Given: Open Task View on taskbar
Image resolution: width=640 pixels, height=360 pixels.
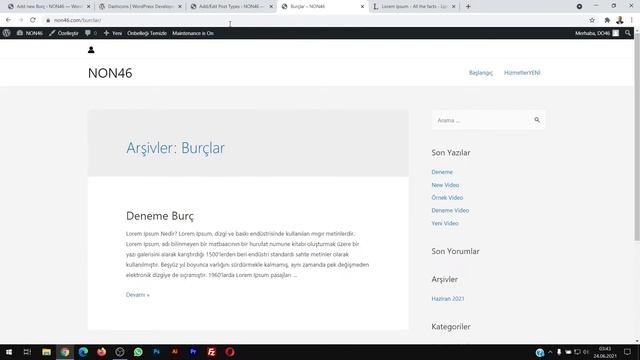Looking at the screenshot, I should [x=27, y=352].
